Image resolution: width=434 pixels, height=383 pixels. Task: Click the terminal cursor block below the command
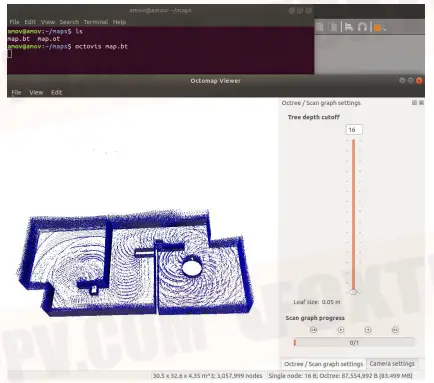(x=10, y=53)
